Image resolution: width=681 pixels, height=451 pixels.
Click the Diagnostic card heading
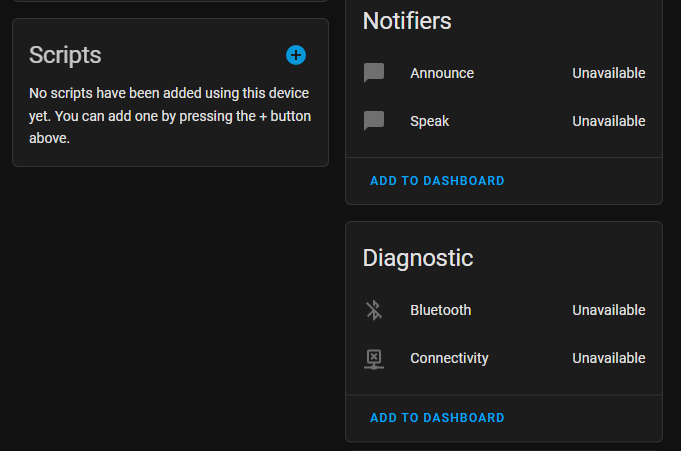click(x=417, y=258)
